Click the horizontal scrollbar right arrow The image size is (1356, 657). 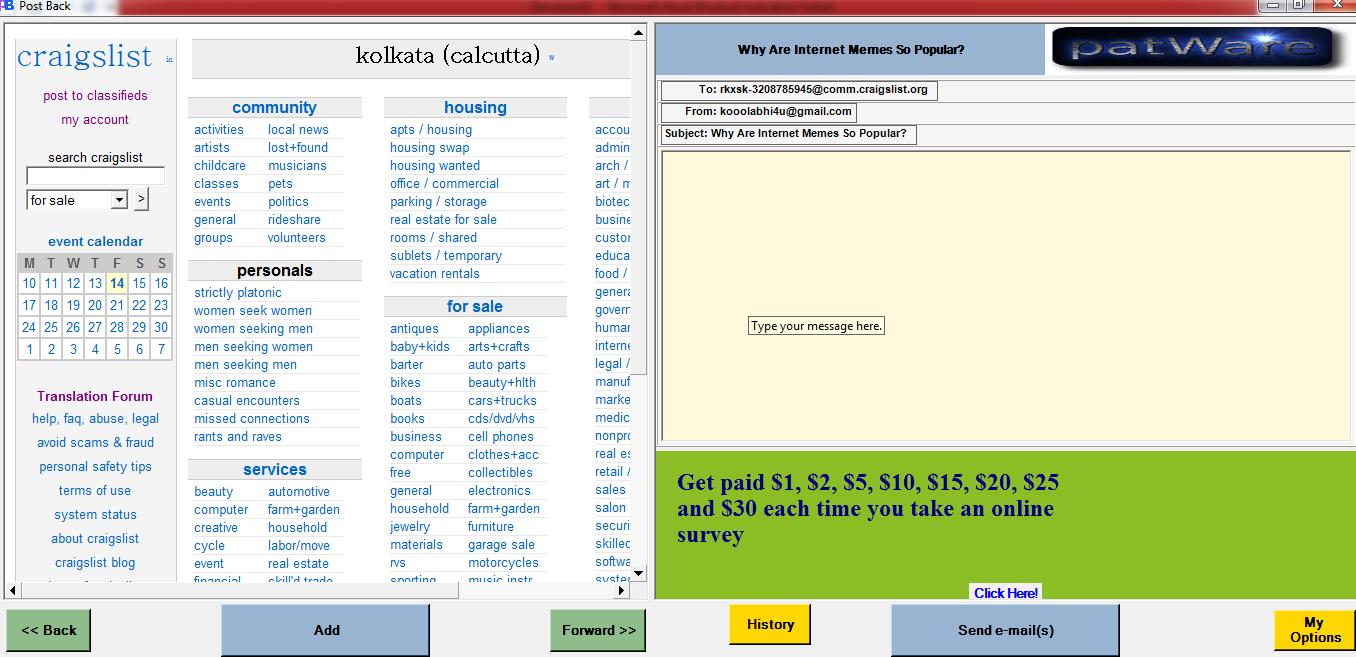[621, 590]
